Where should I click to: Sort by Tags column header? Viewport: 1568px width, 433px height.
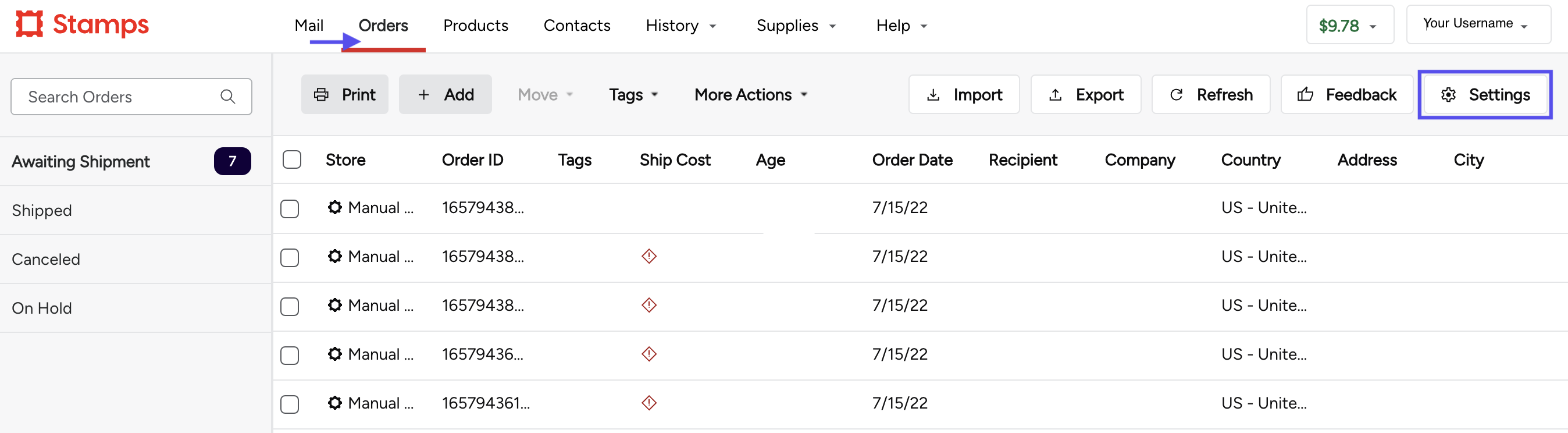click(574, 159)
